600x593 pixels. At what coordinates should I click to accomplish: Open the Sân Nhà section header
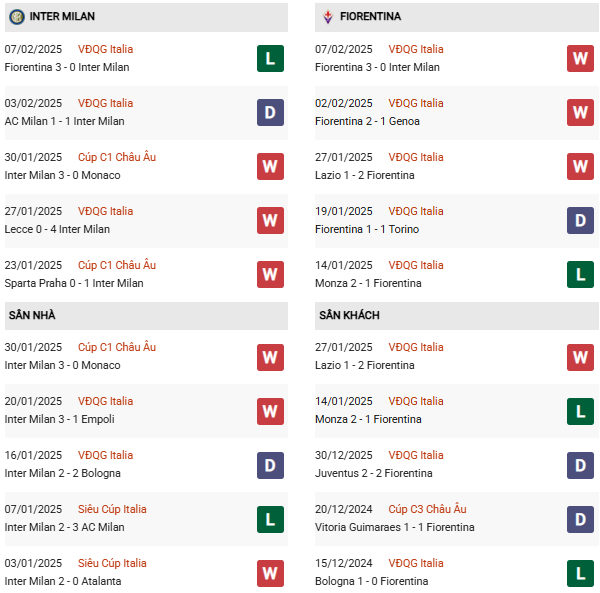(x=146, y=316)
